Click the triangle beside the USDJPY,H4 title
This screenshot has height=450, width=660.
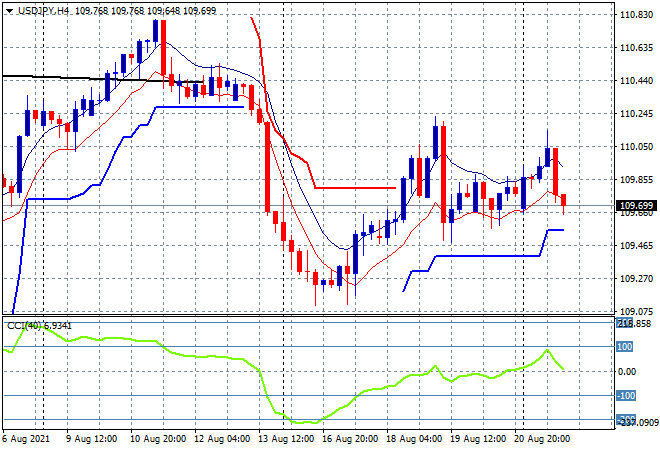[x=9, y=11]
